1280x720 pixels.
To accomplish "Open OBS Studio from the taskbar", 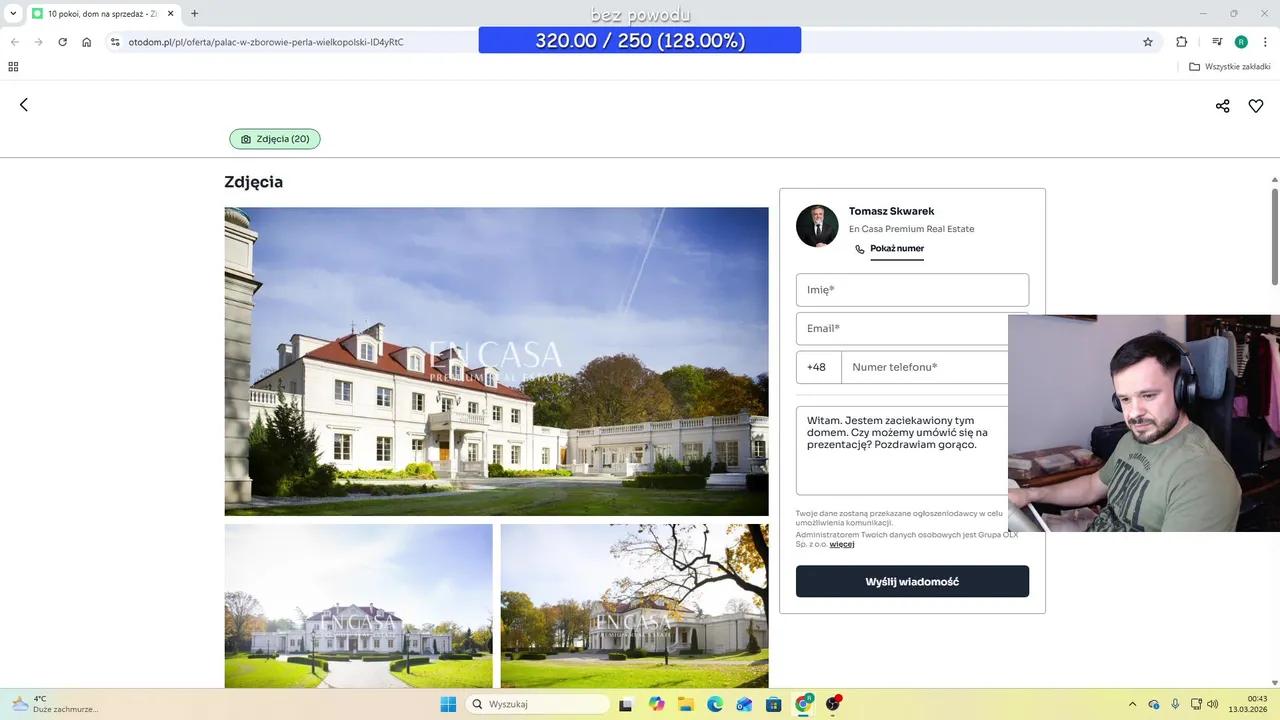I will [832, 704].
